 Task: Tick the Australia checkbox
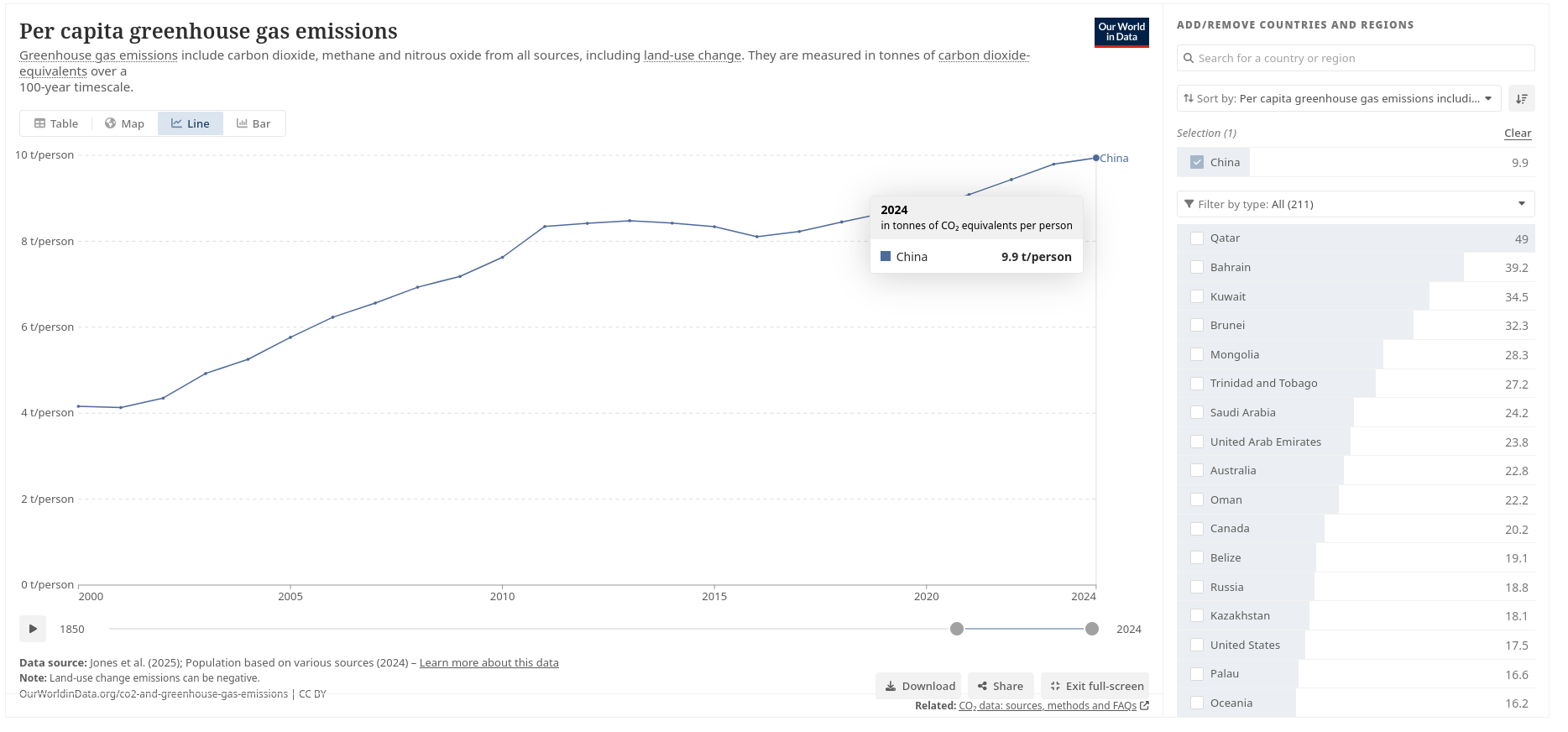(1197, 471)
